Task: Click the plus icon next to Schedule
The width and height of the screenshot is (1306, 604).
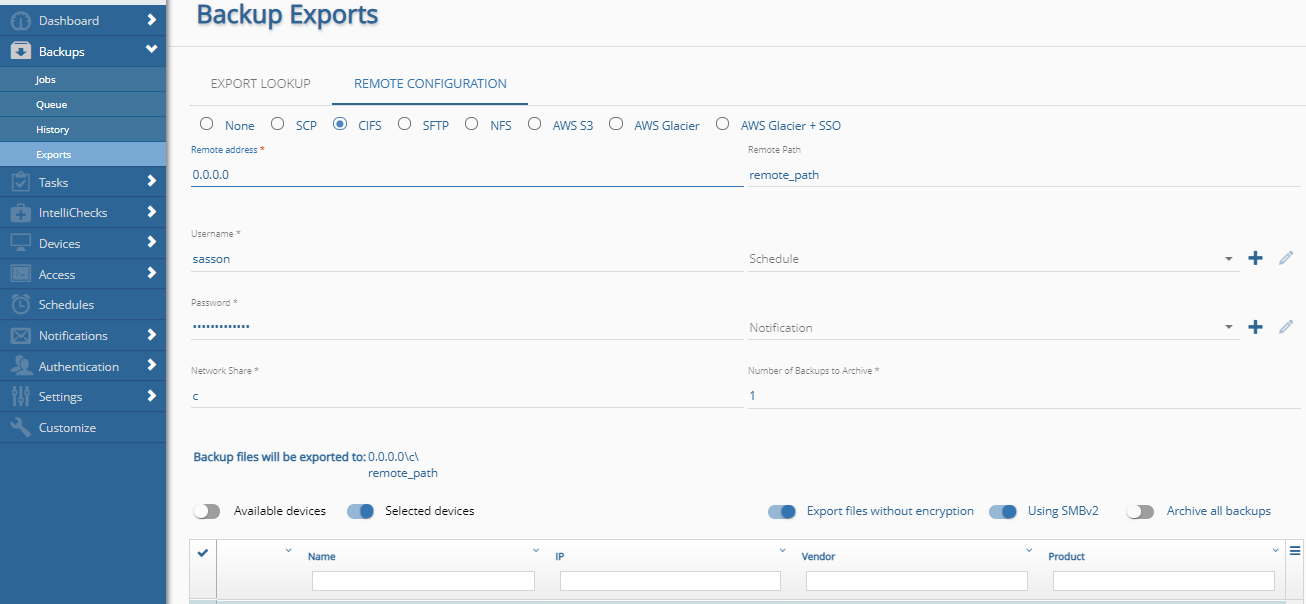Action: pyautogui.click(x=1256, y=259)
